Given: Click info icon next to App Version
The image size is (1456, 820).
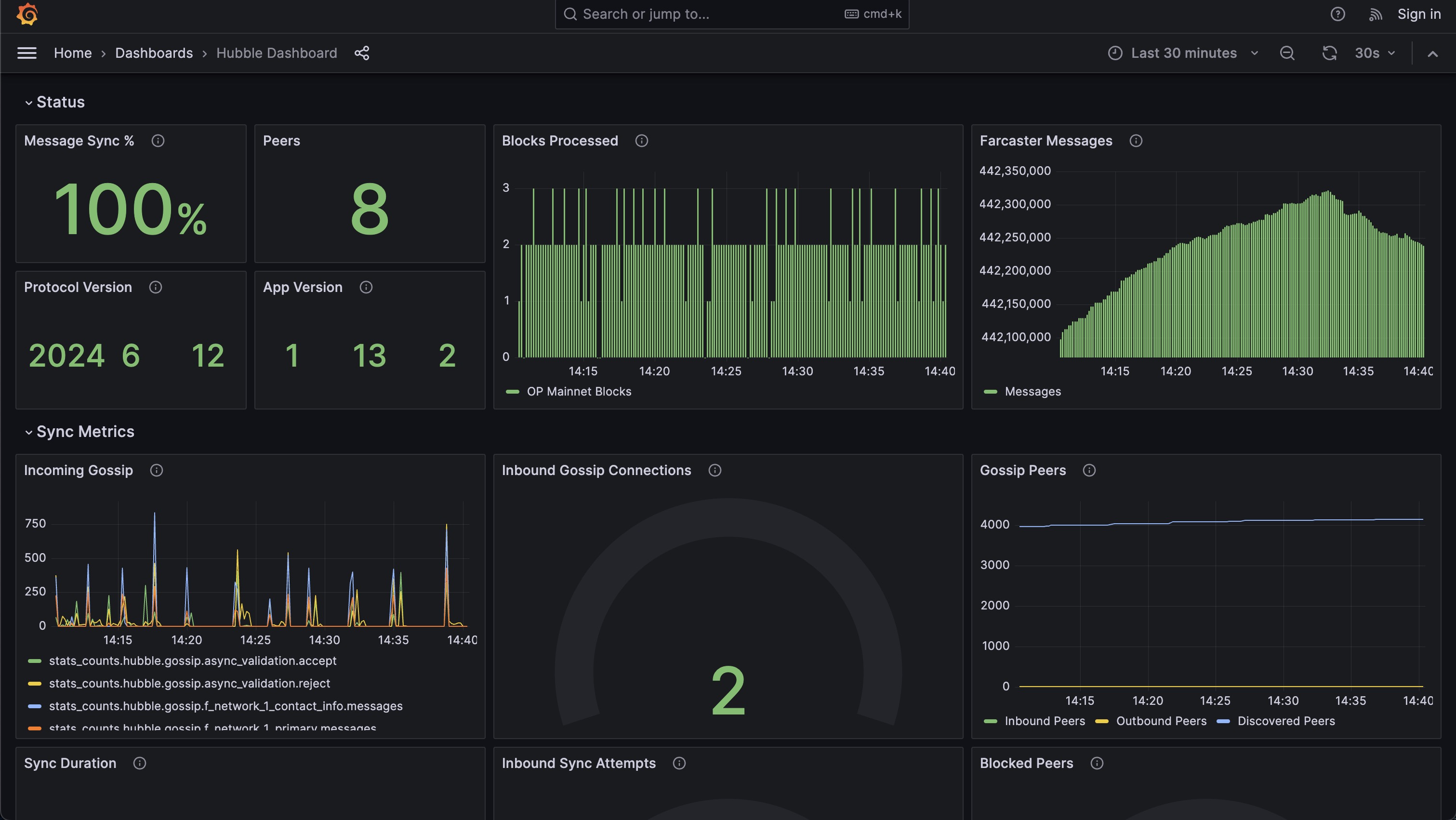Looking at the screenshot, I should pos(366,287).
